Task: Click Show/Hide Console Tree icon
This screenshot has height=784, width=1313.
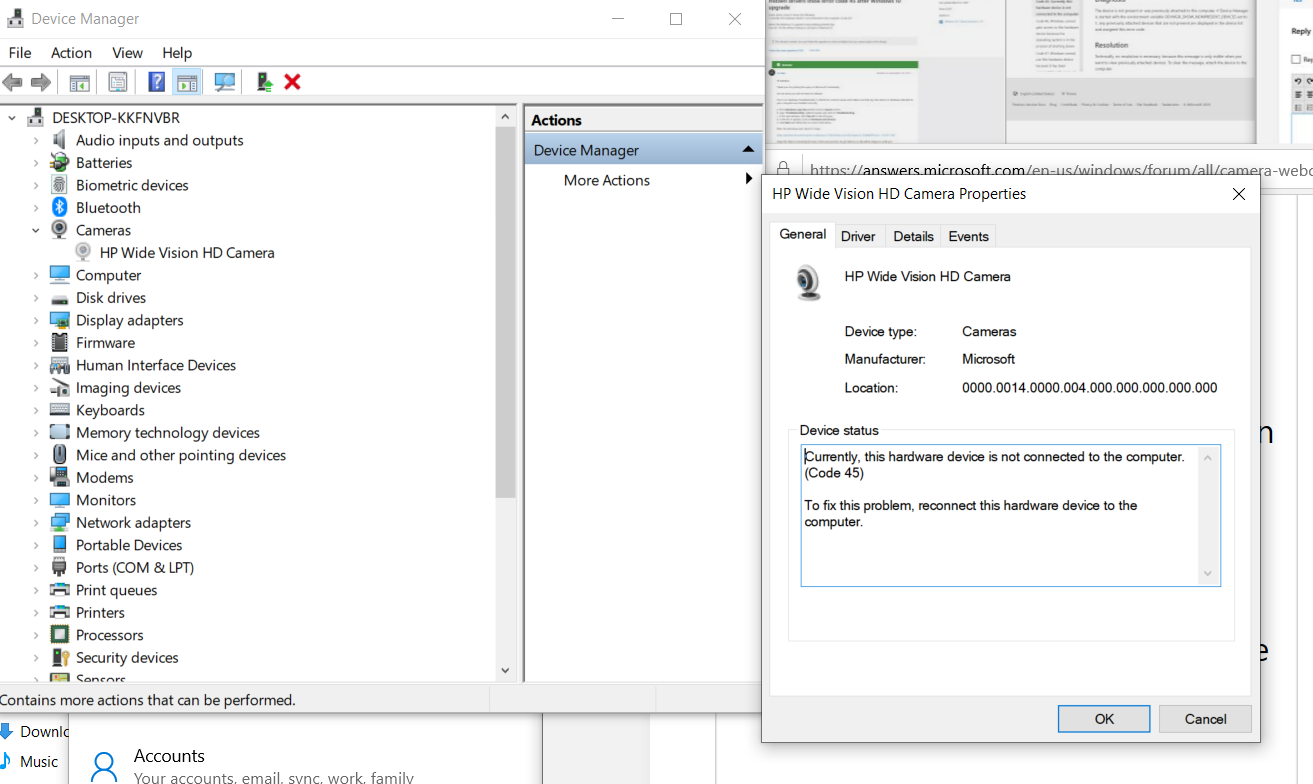Action: pyautogui.click(x=79, y=82)
